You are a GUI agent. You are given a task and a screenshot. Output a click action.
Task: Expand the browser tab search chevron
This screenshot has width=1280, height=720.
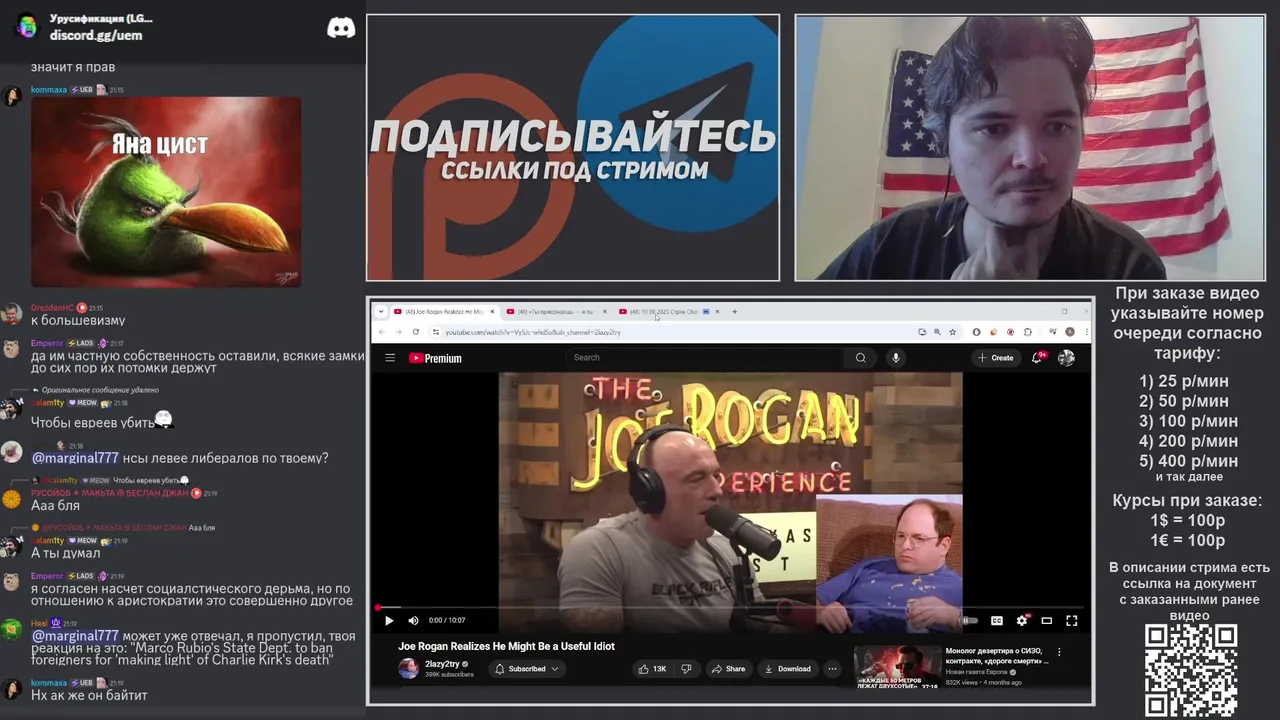pyautogui.click(x=380, y=312)
